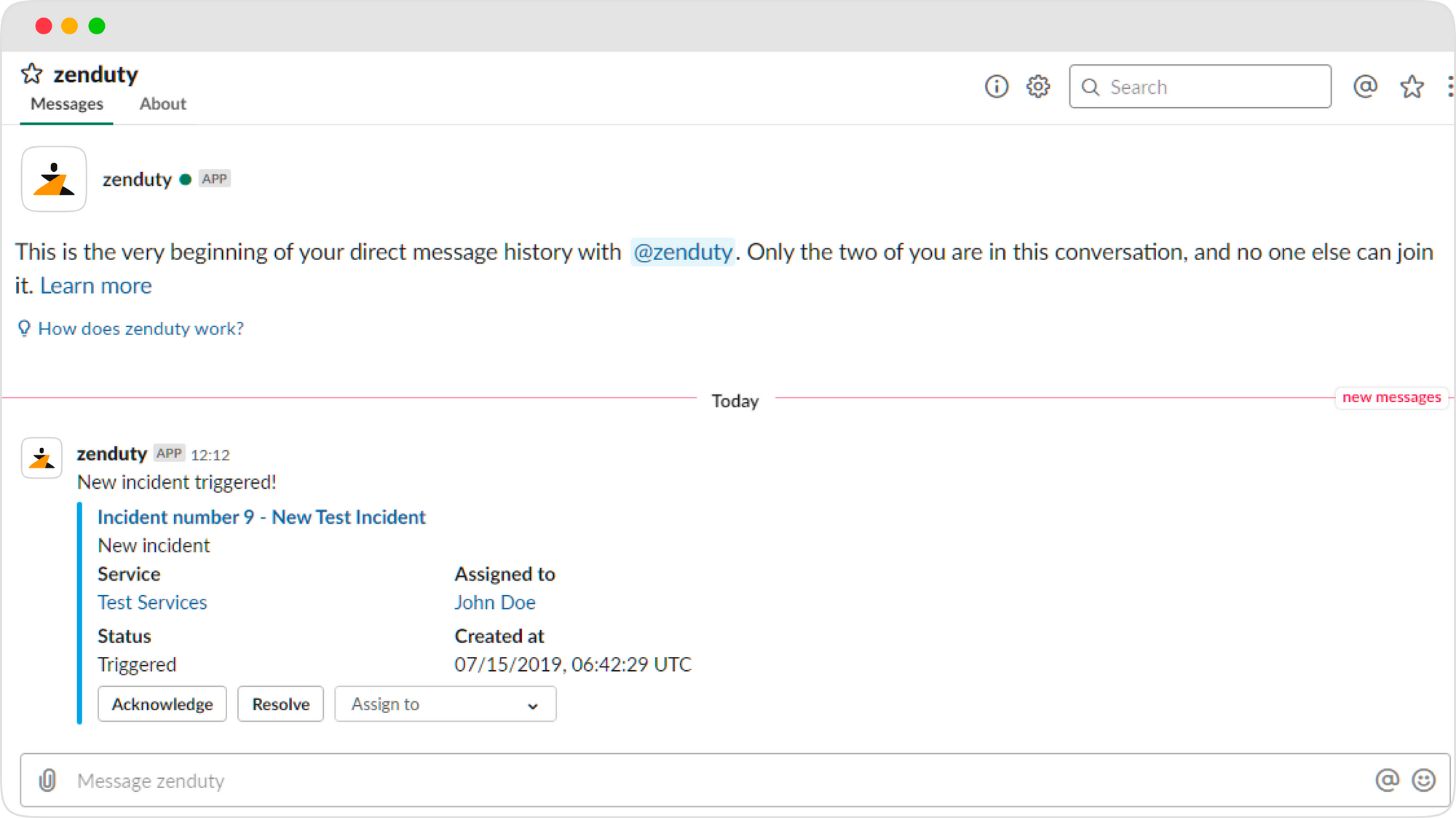
Task: Click the lightbulb icon beside How does zenduty work
Action: 24,329
